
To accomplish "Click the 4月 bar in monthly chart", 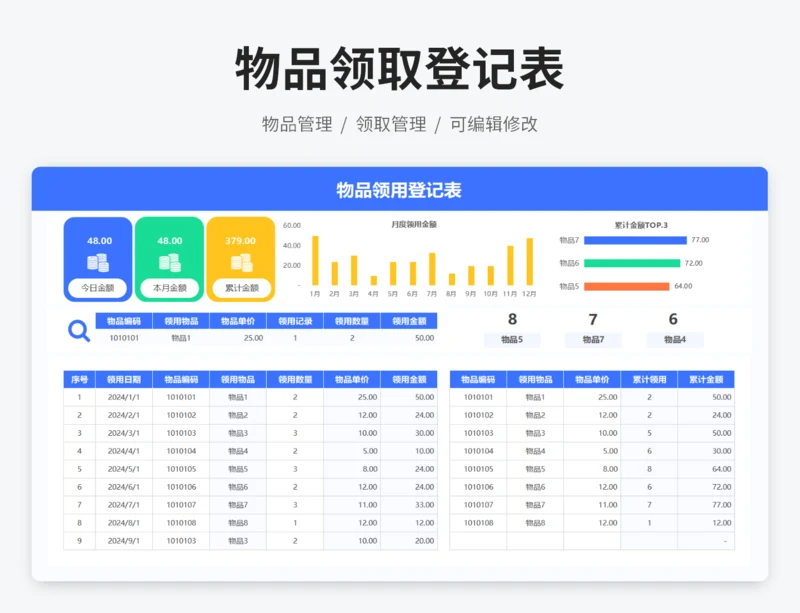I will (x=373, y=280).
